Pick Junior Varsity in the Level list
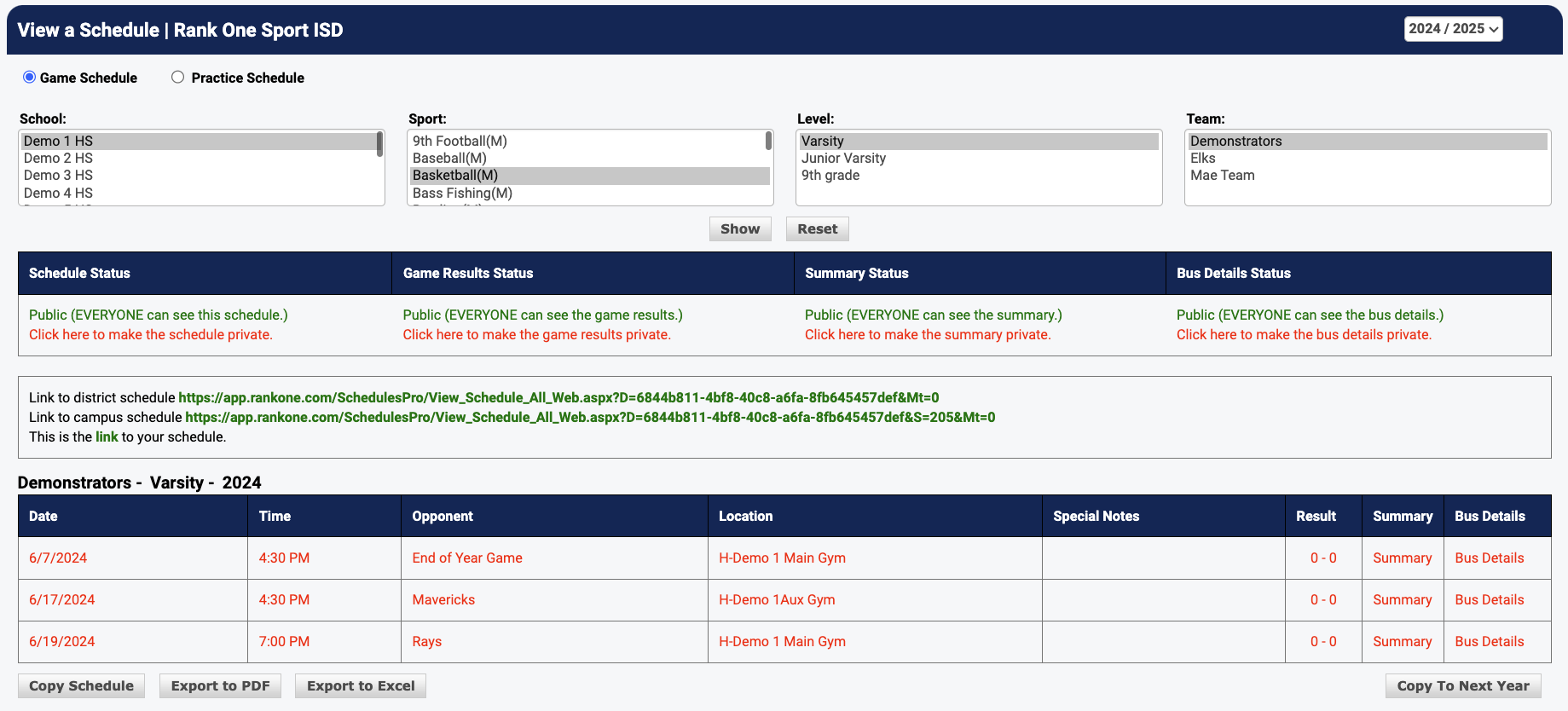 click(x=979, y=158)
